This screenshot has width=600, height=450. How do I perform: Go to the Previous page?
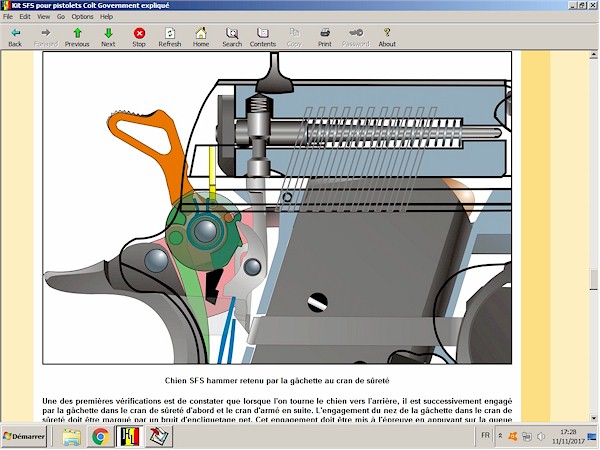tap(77, 37)
